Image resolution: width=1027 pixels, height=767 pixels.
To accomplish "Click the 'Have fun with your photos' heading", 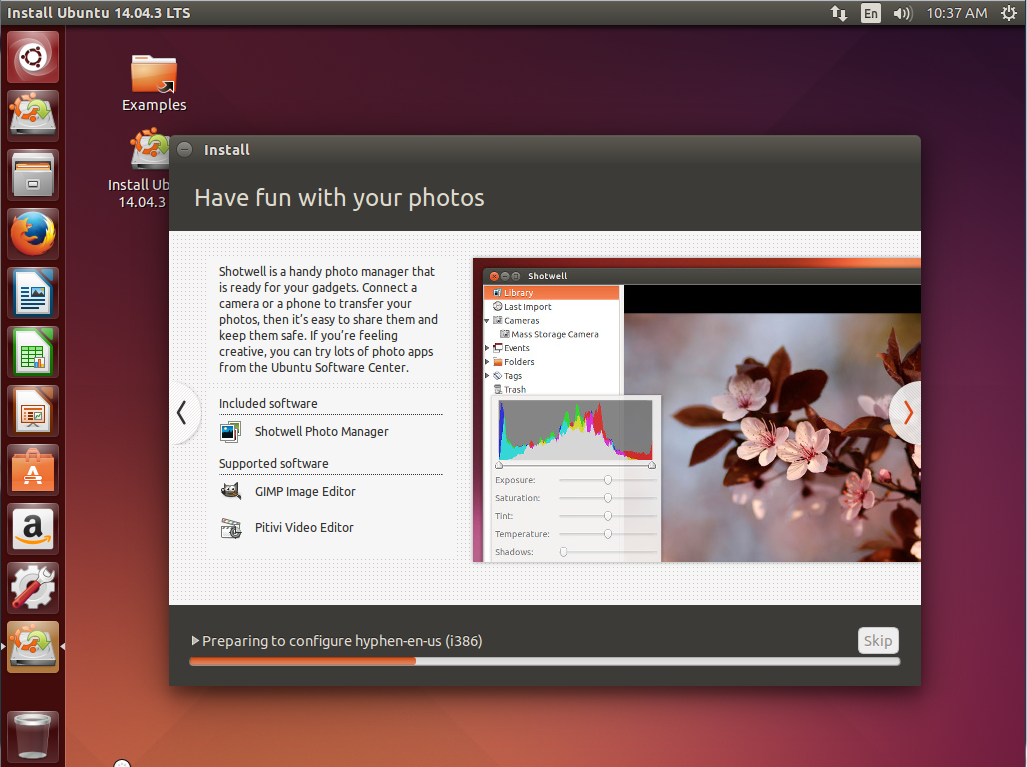I will (339, 198).
